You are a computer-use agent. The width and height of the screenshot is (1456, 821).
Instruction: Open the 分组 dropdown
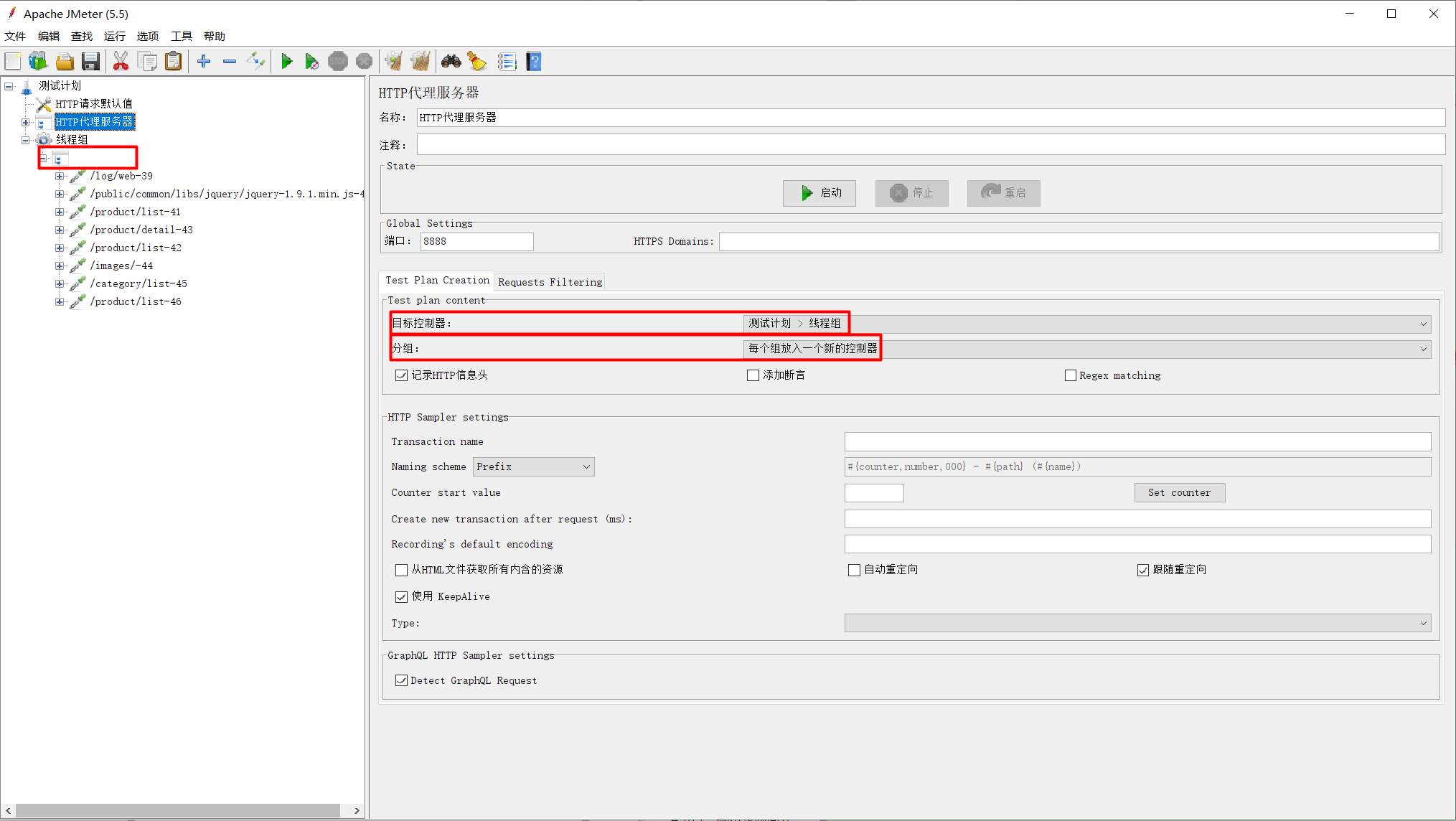(1087, 349)
